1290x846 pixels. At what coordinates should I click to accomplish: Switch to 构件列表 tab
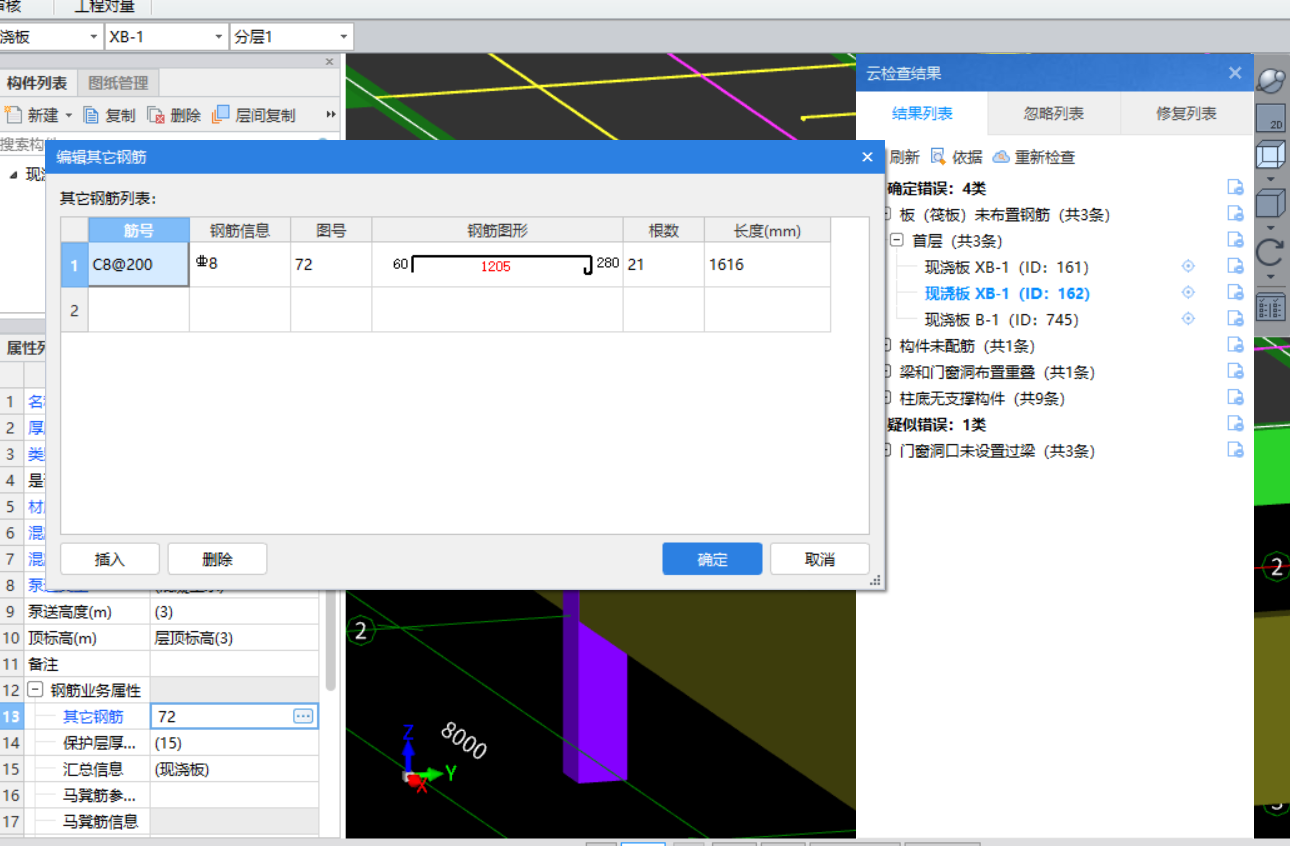pos(37,83)
